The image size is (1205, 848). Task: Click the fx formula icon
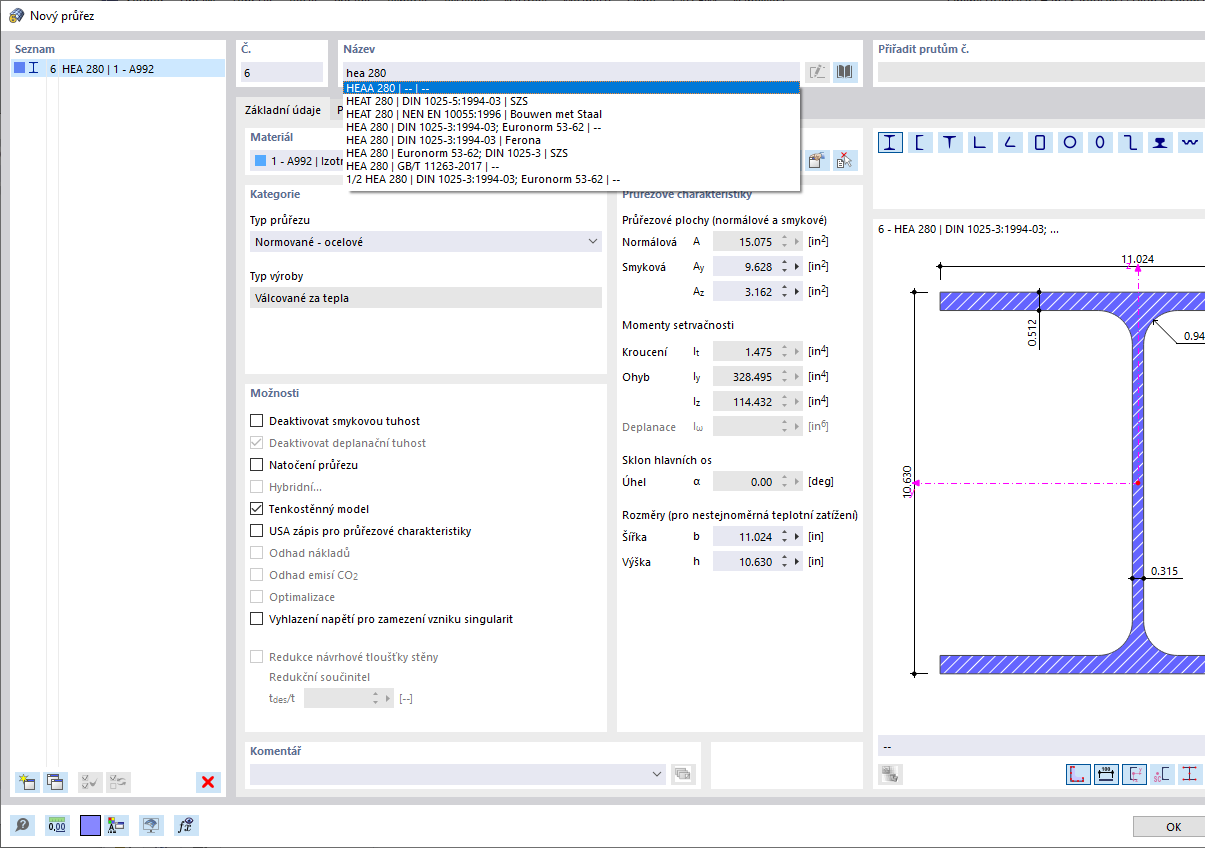(x=184, y=825)
